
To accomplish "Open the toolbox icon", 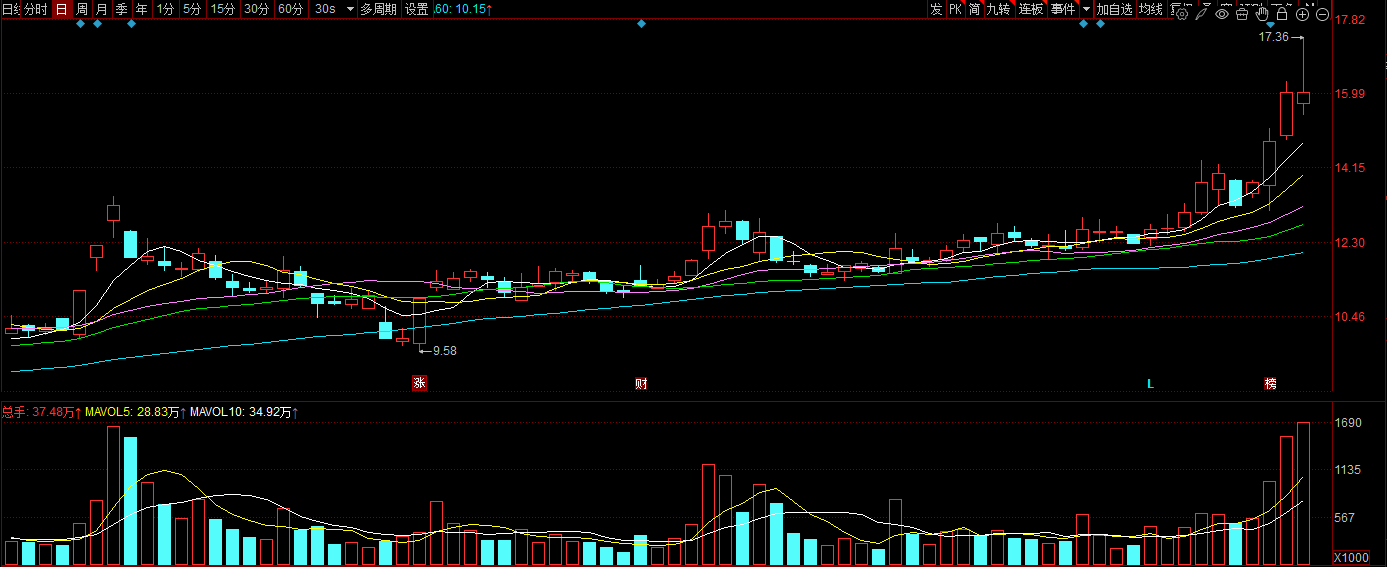I will click(x=1242, y=14).
